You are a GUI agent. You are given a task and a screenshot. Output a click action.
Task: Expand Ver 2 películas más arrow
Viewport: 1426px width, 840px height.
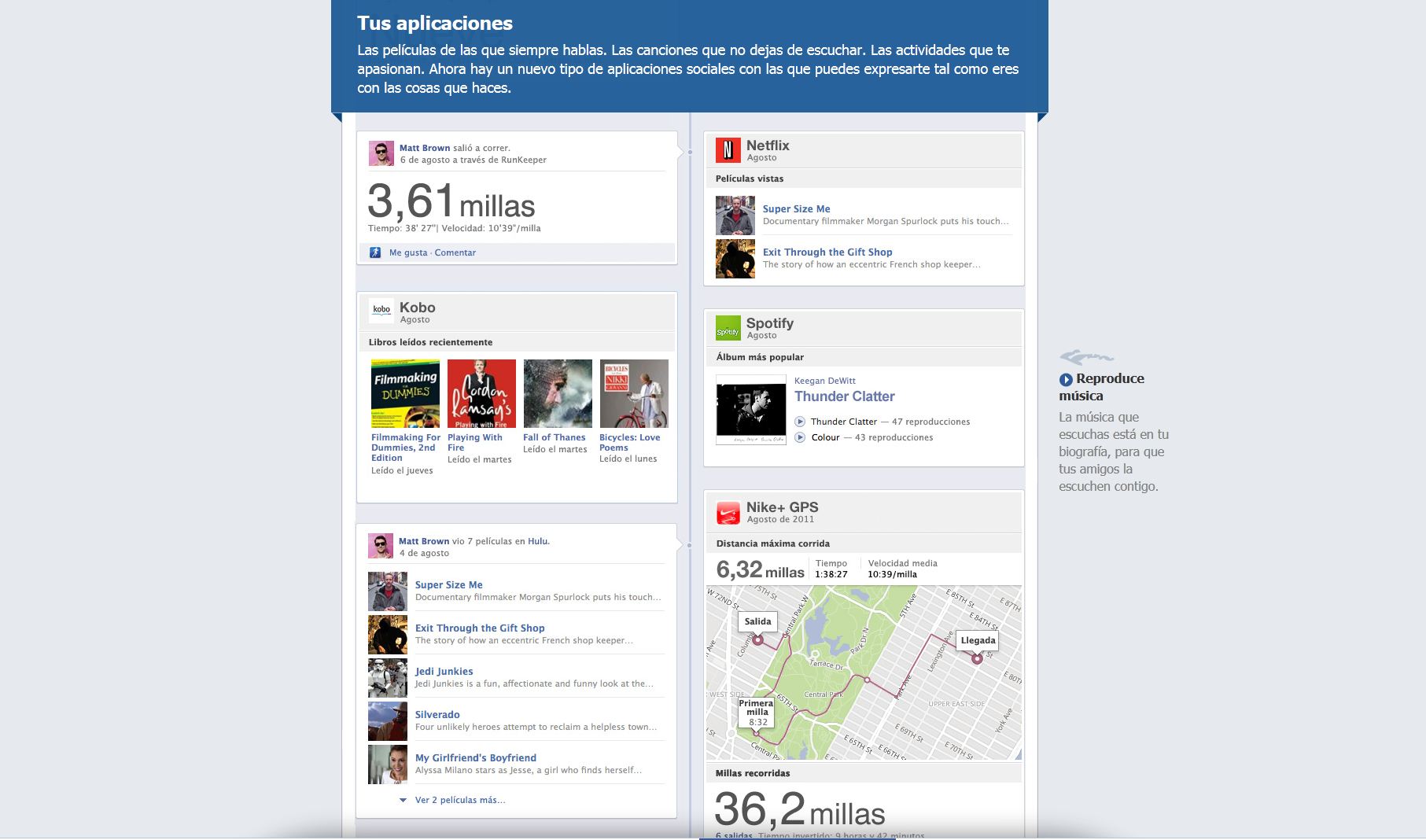click(x=403, y=800)
